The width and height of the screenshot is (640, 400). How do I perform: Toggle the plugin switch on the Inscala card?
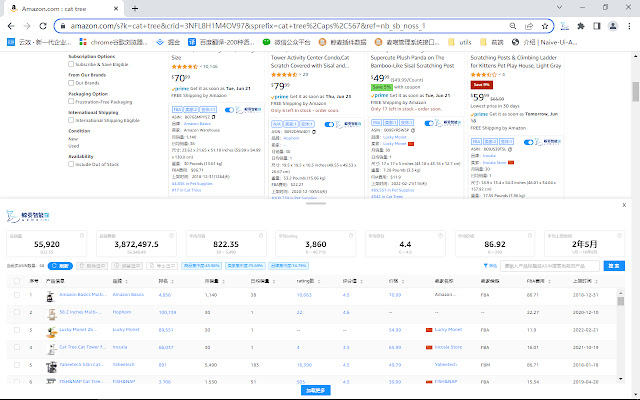click(x=529, y=142)
